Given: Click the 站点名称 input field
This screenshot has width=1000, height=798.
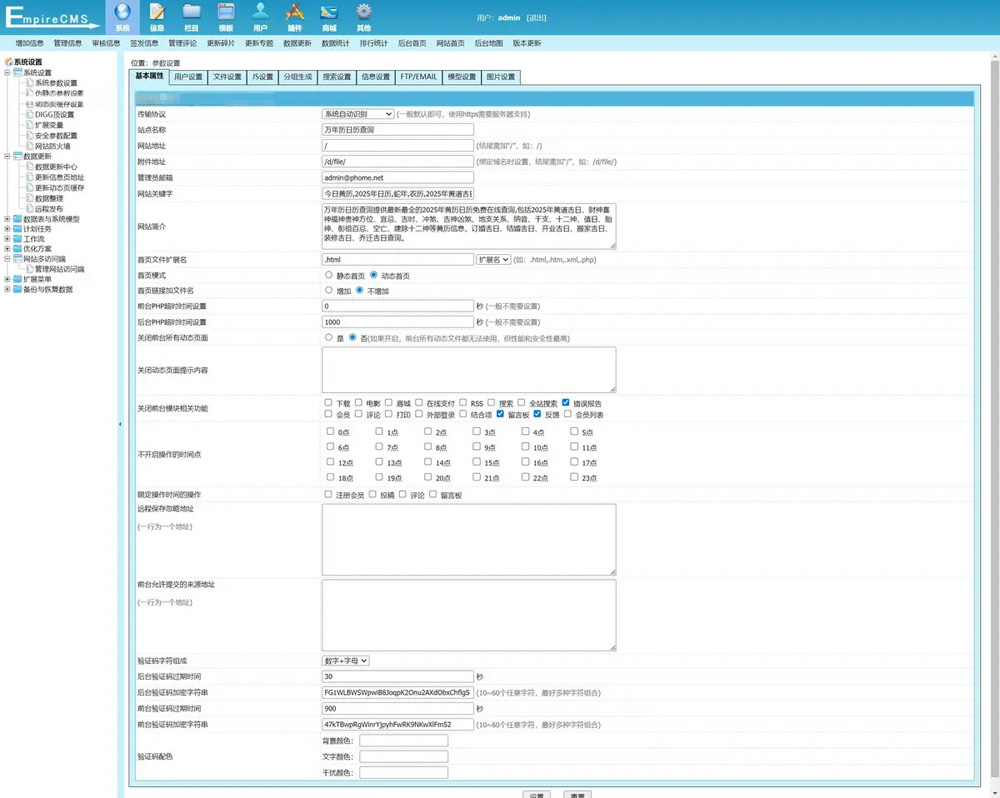Looking at the screenshot, I should 397,130.
